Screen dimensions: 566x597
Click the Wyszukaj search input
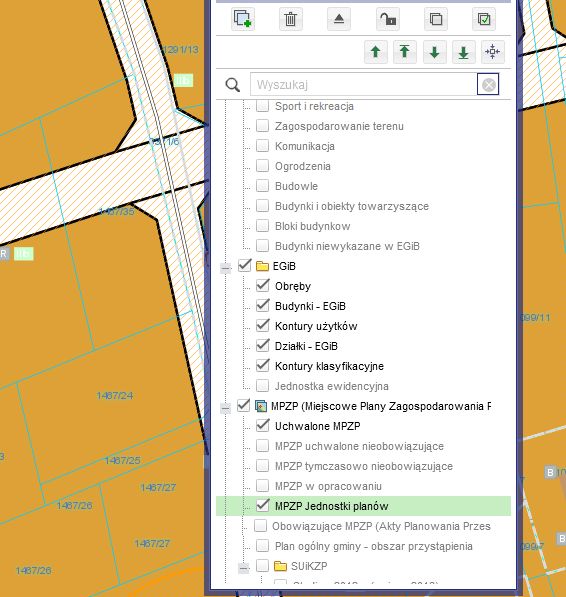click(x=364, y=85)
